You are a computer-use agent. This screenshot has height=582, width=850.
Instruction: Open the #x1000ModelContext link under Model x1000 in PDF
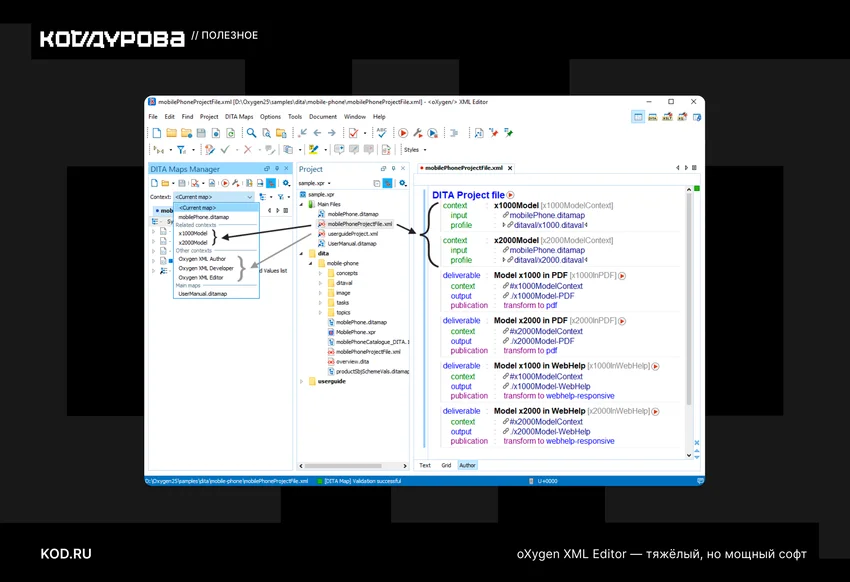546,286
